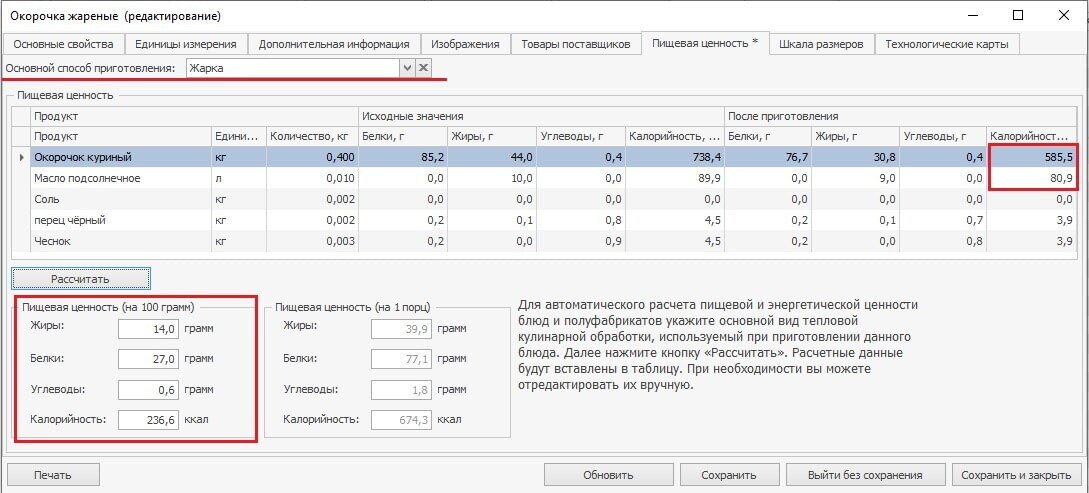Click the Белки per 100 grams field
This screenshot has height=493, width=1089.
pos(148,358)
